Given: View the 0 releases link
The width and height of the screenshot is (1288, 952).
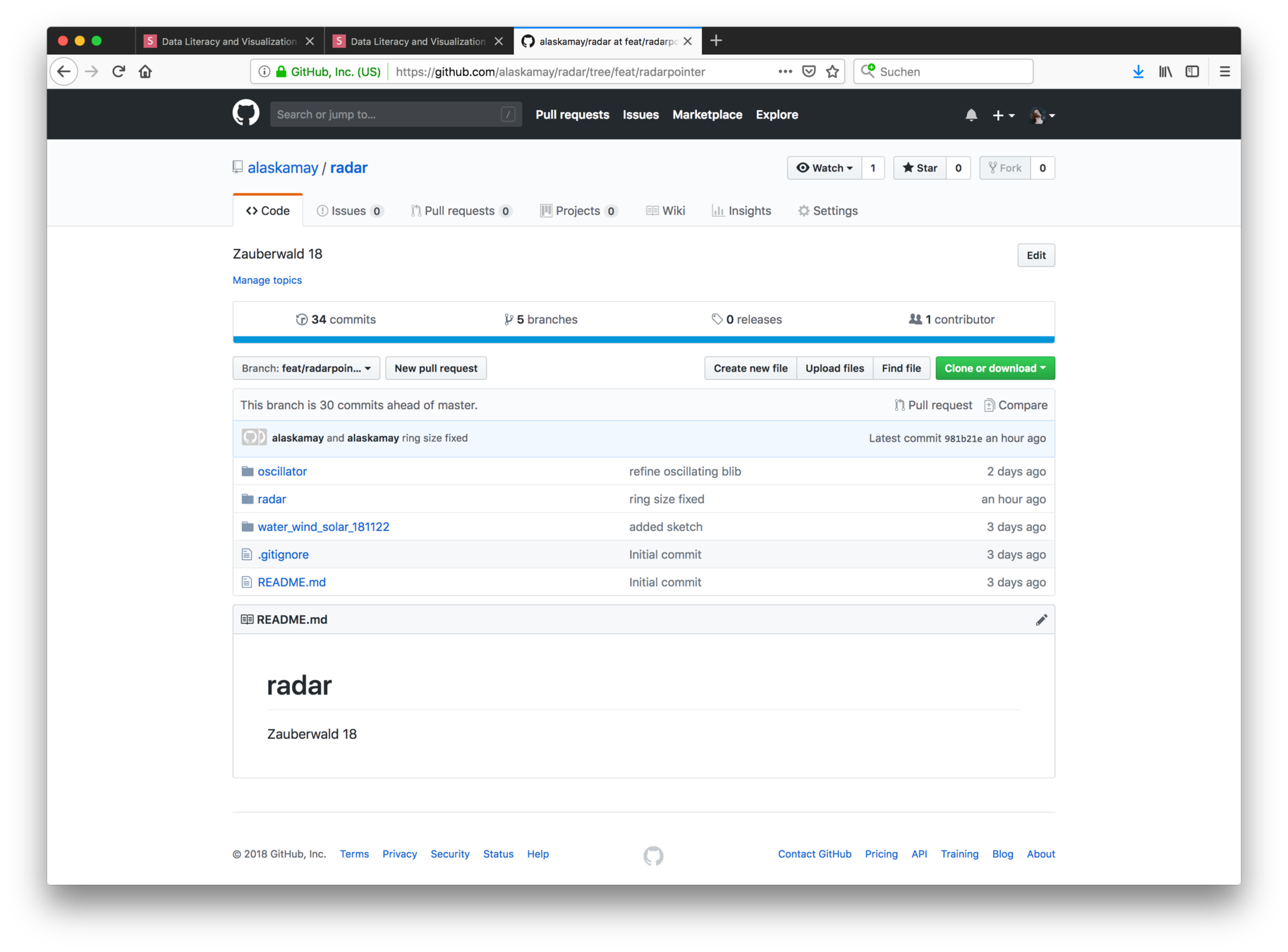Looking at the screenshot, I should [x=746, y=319].
